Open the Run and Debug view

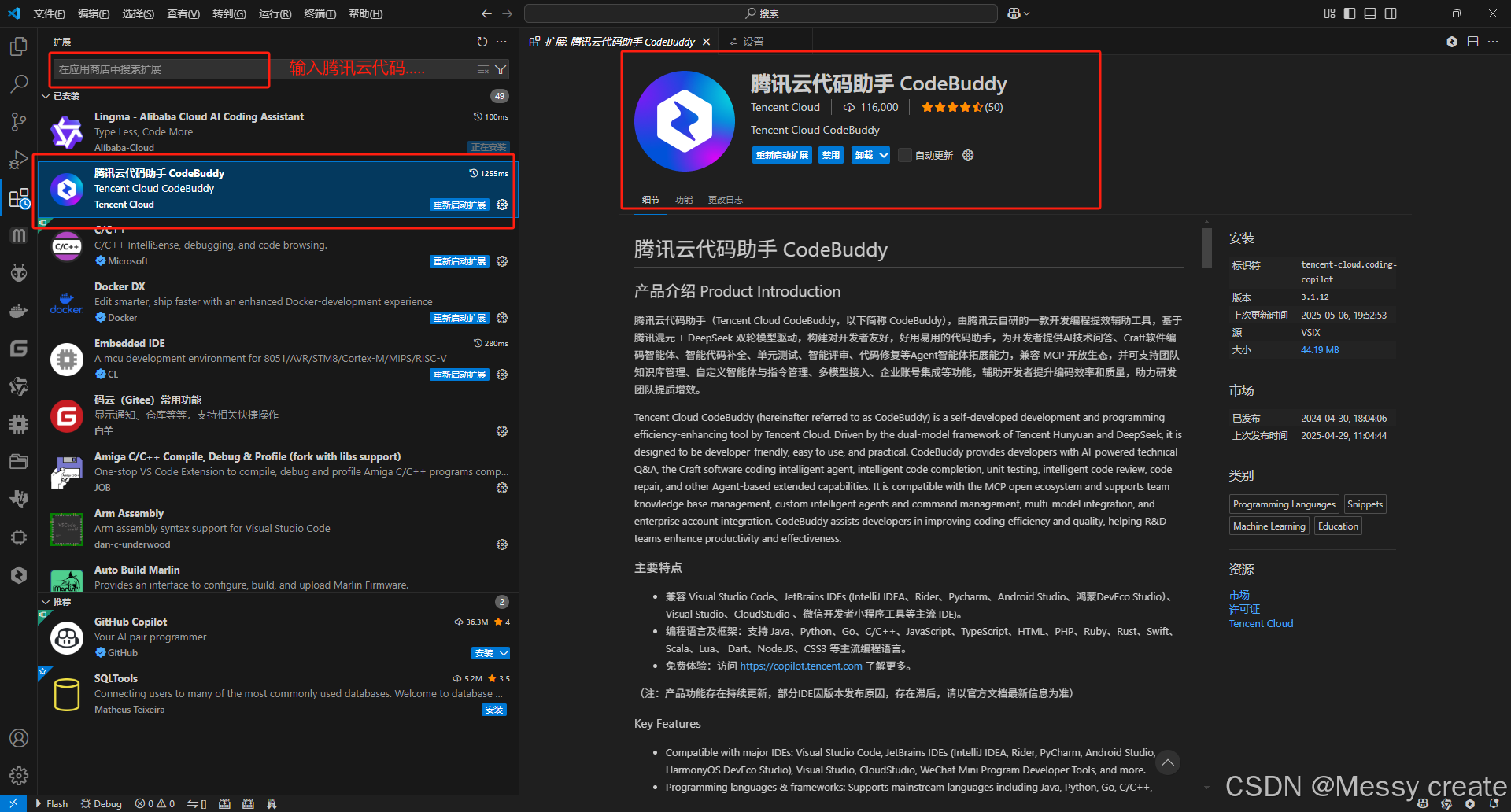(19, 160)
